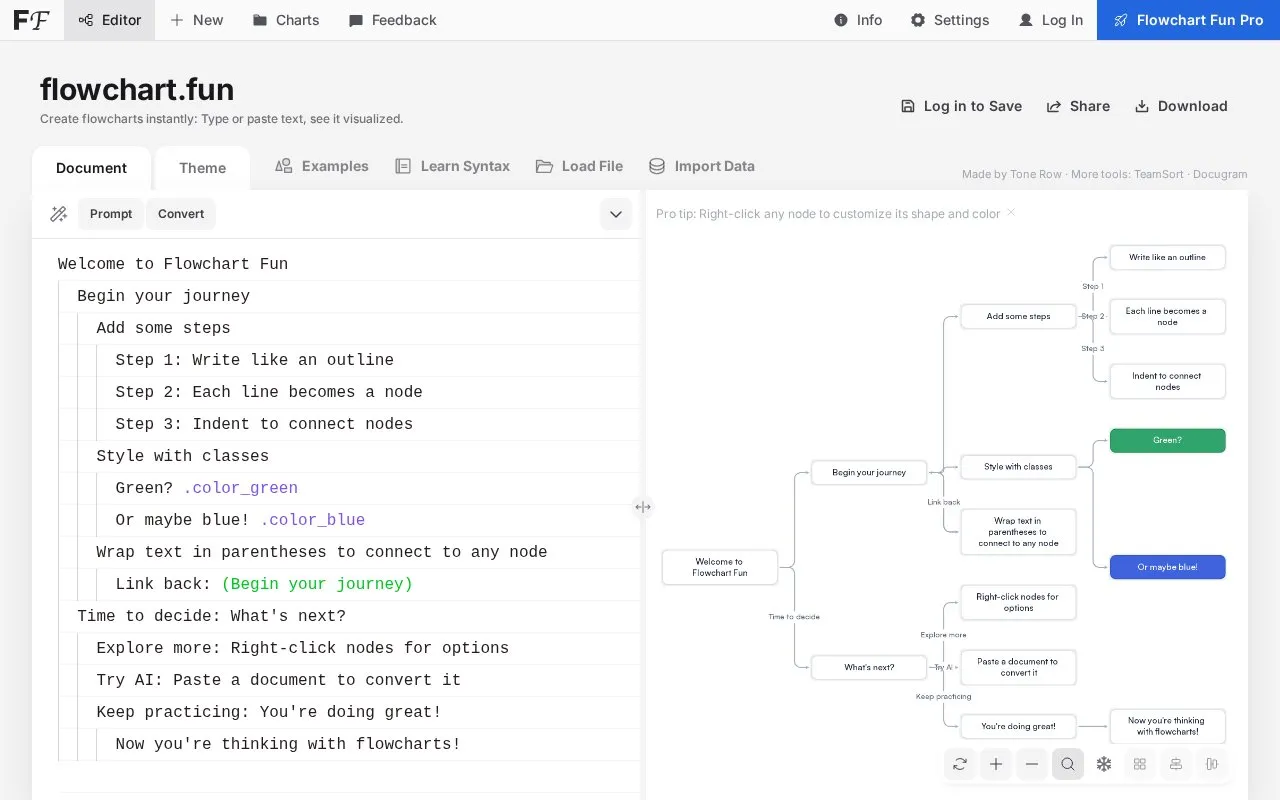1280x800 pixels.
Task: Open Info page
Action: [858, 20]
